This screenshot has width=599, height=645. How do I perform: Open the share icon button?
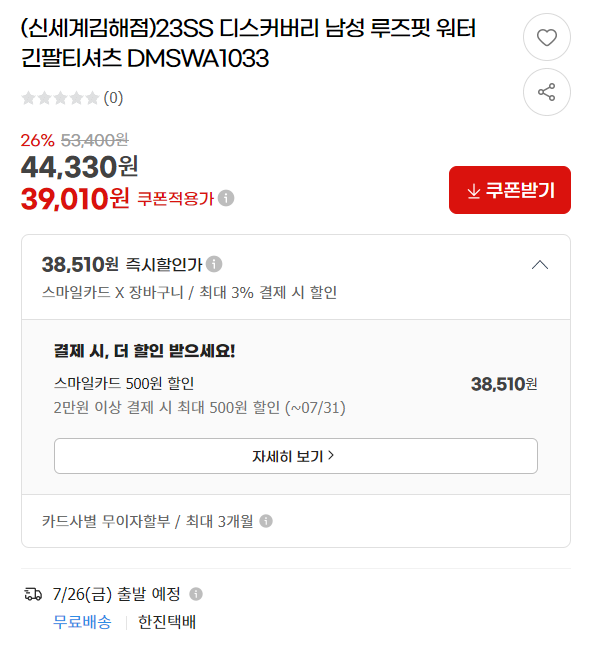point(546,92)
